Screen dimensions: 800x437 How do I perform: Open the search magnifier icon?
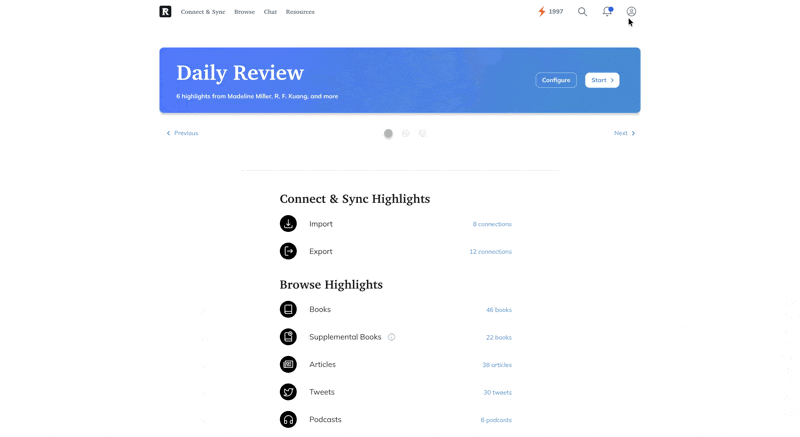click(582, 12)
